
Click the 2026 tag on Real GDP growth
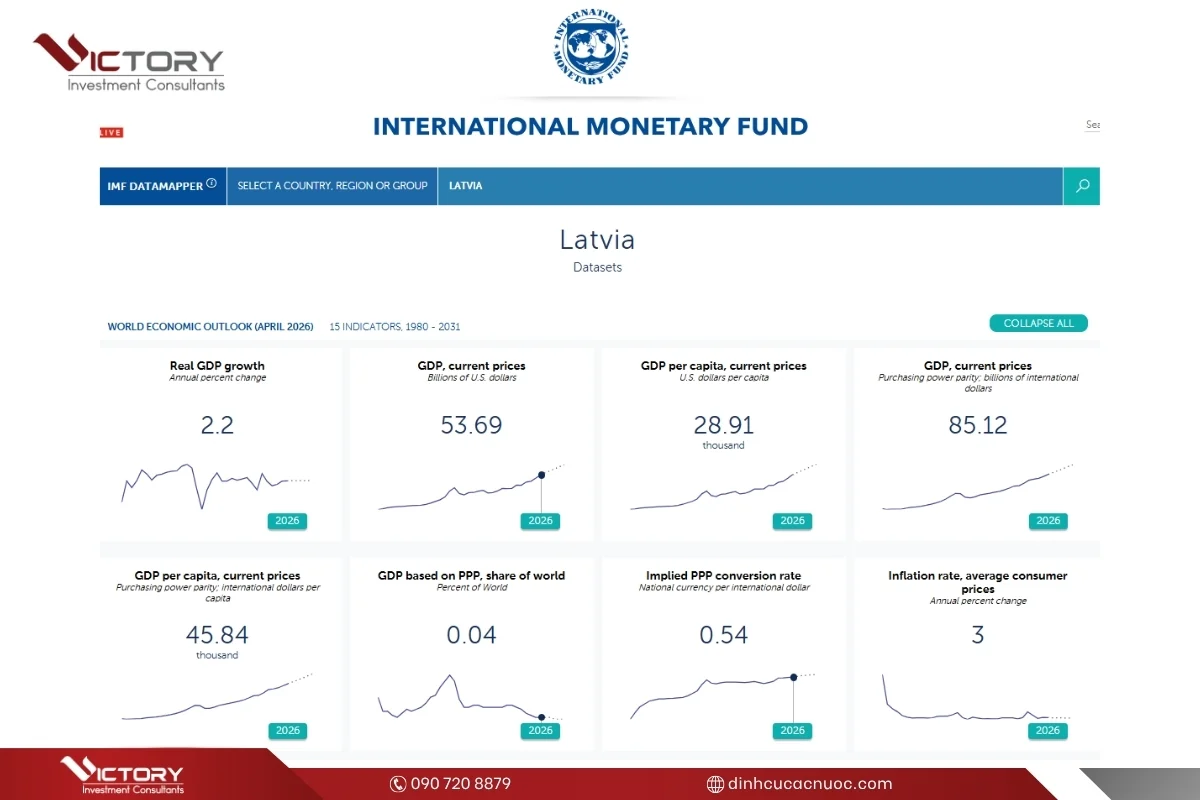coord(288,521)
